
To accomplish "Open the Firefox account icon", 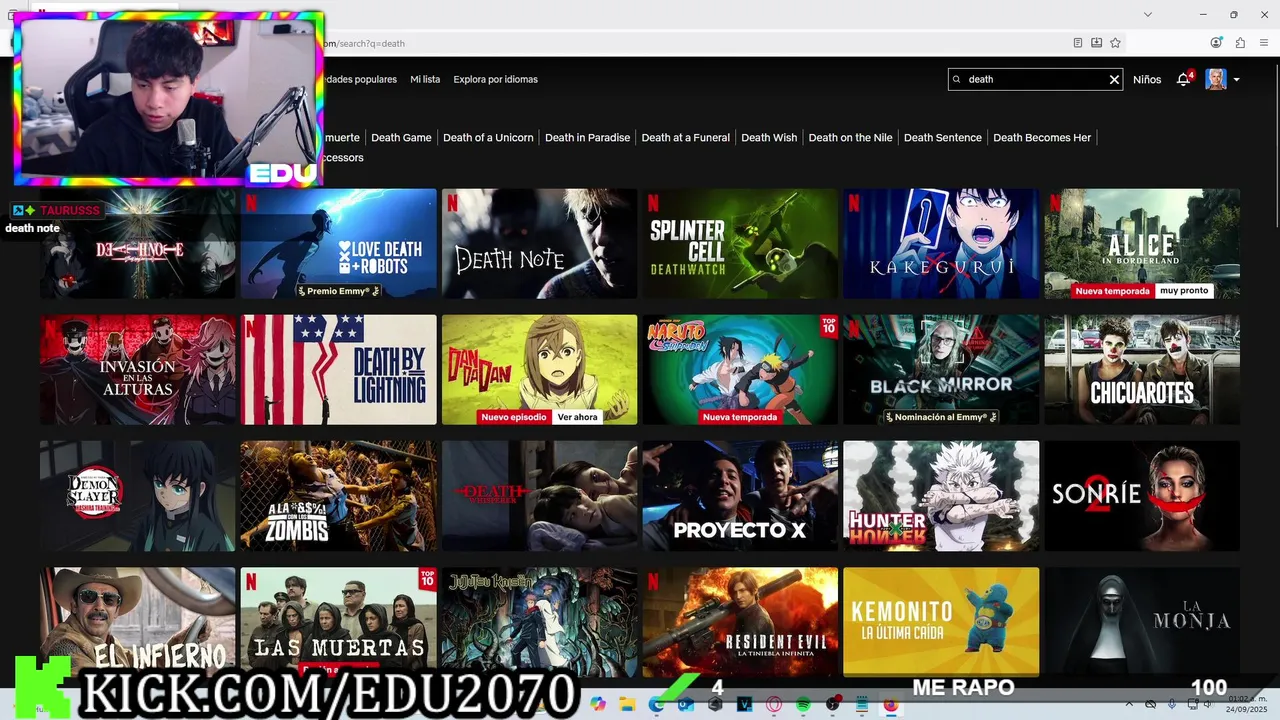I will (x=1216, y=43).
